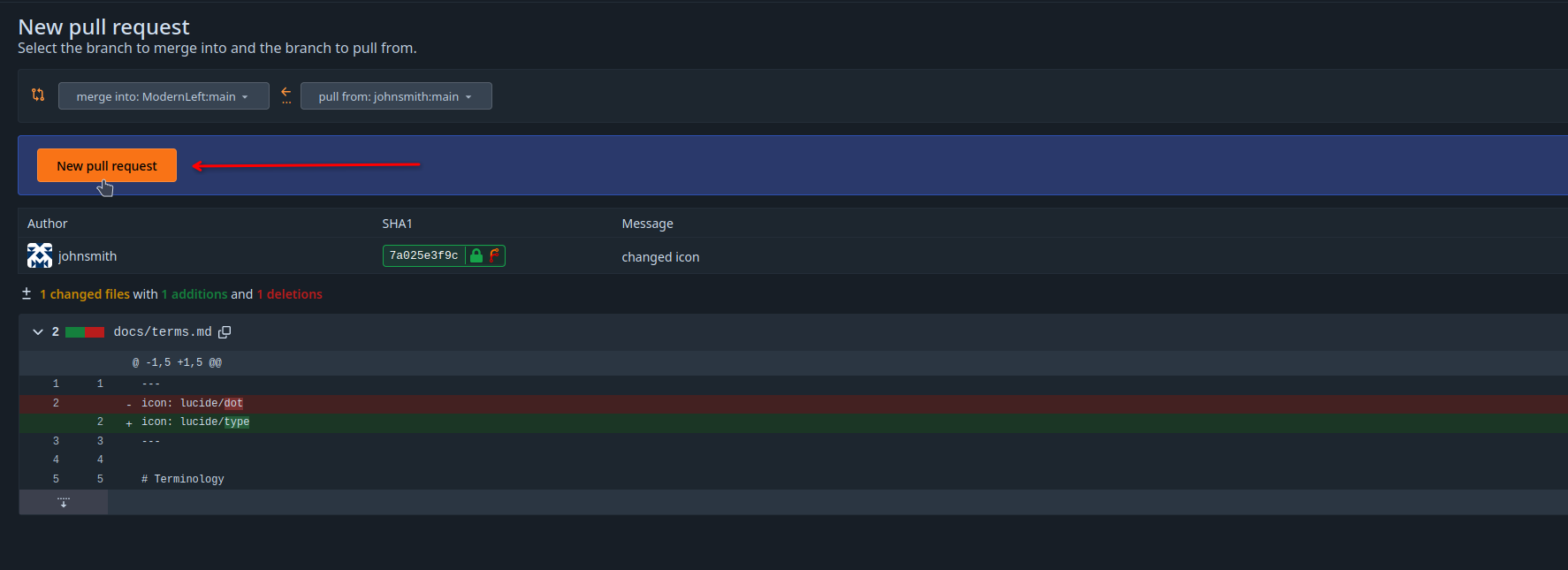Click the docs/terms.md file name
Image resolution: width=1568 pixels, height=570 pixels.
(x=163, y=332)
